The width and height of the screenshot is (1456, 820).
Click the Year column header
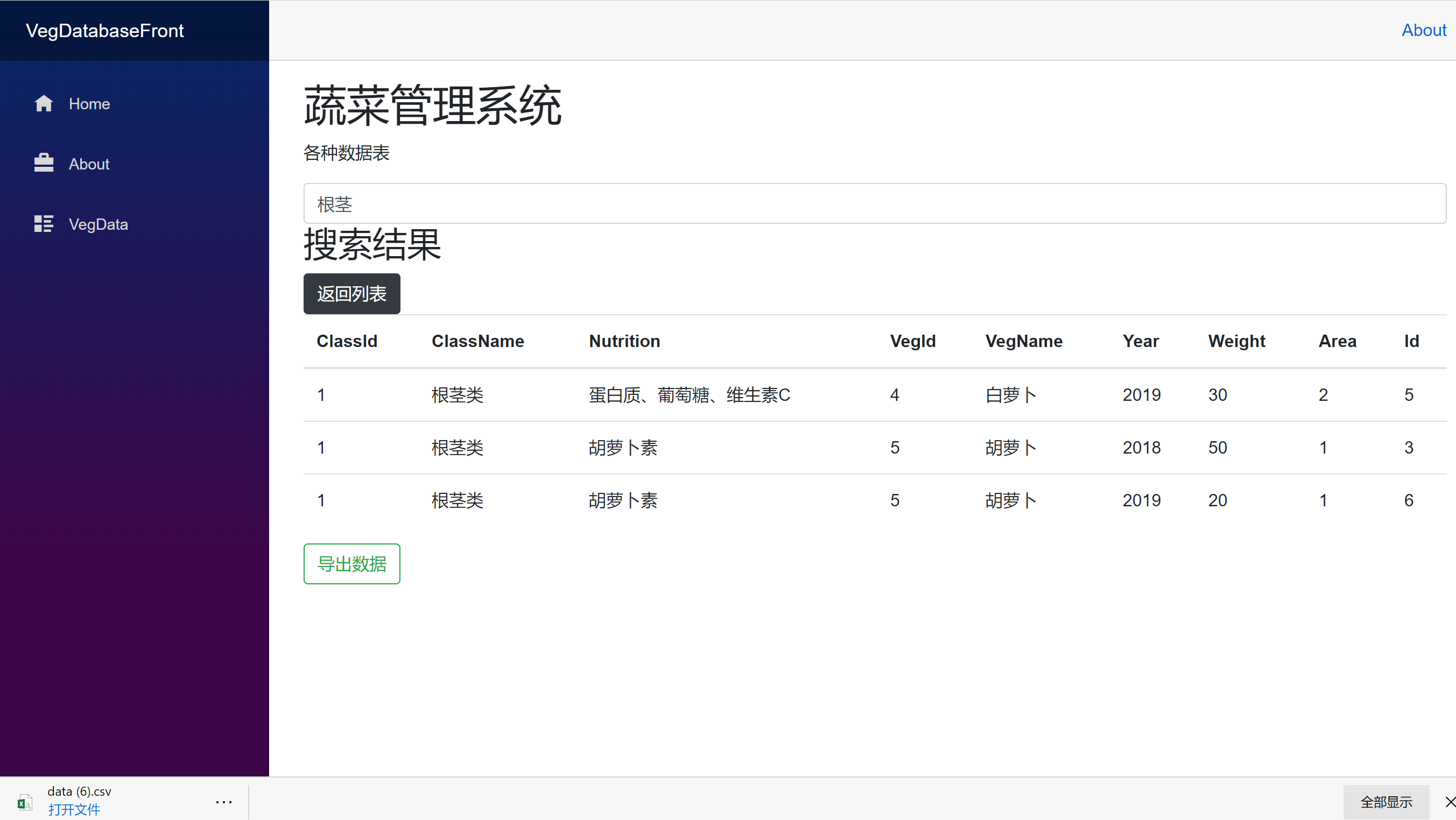coord(1141,341)
